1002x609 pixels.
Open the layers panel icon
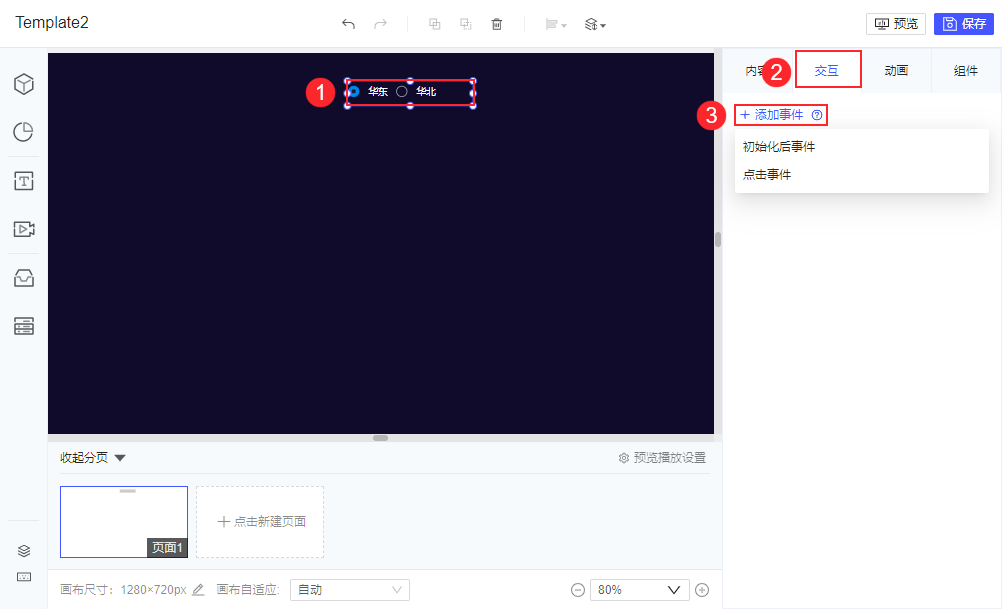click(24, 551)
